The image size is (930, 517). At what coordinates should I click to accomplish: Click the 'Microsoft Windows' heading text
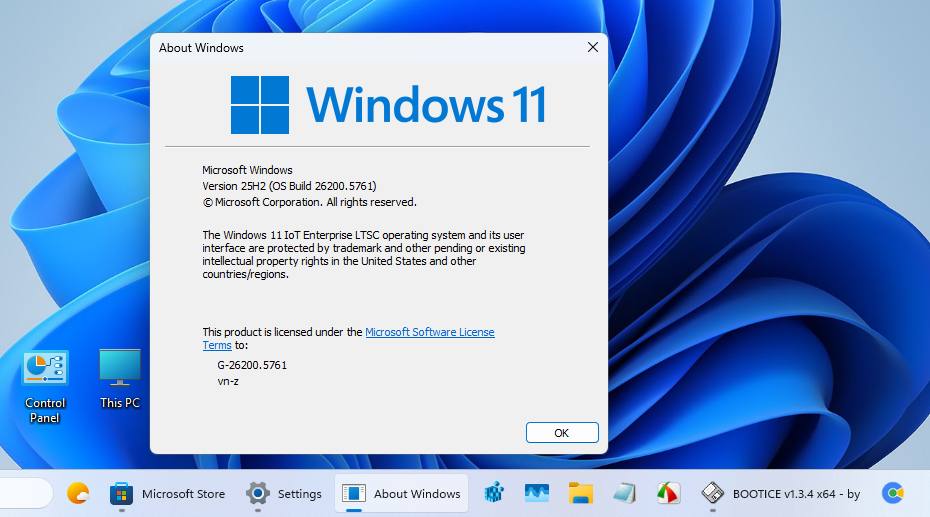click(x=247, y=170)
